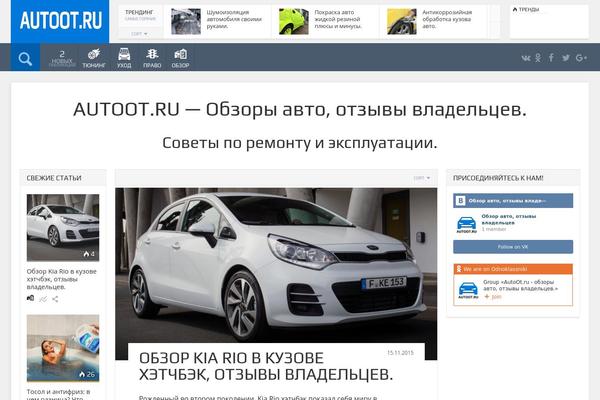Open sidebar Kia Rio thumbnail

coord(63,227)
